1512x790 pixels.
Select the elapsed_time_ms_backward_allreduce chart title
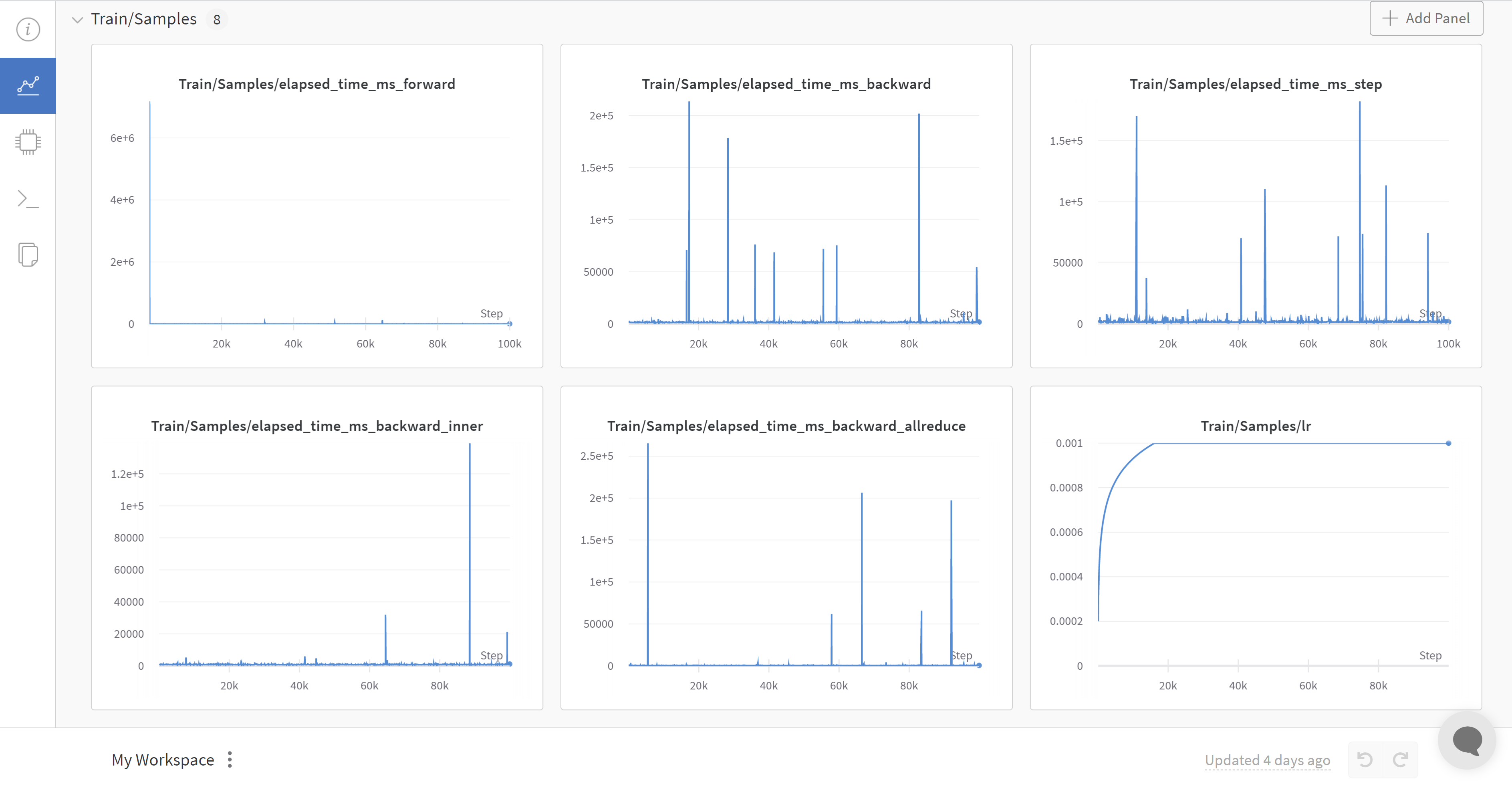786,426
